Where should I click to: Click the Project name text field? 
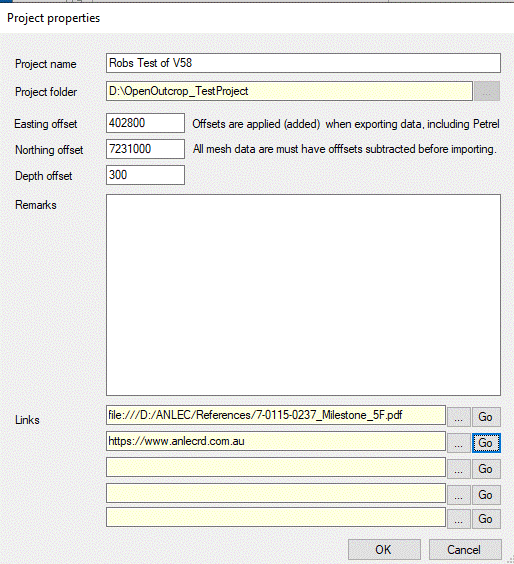point(303,63)
